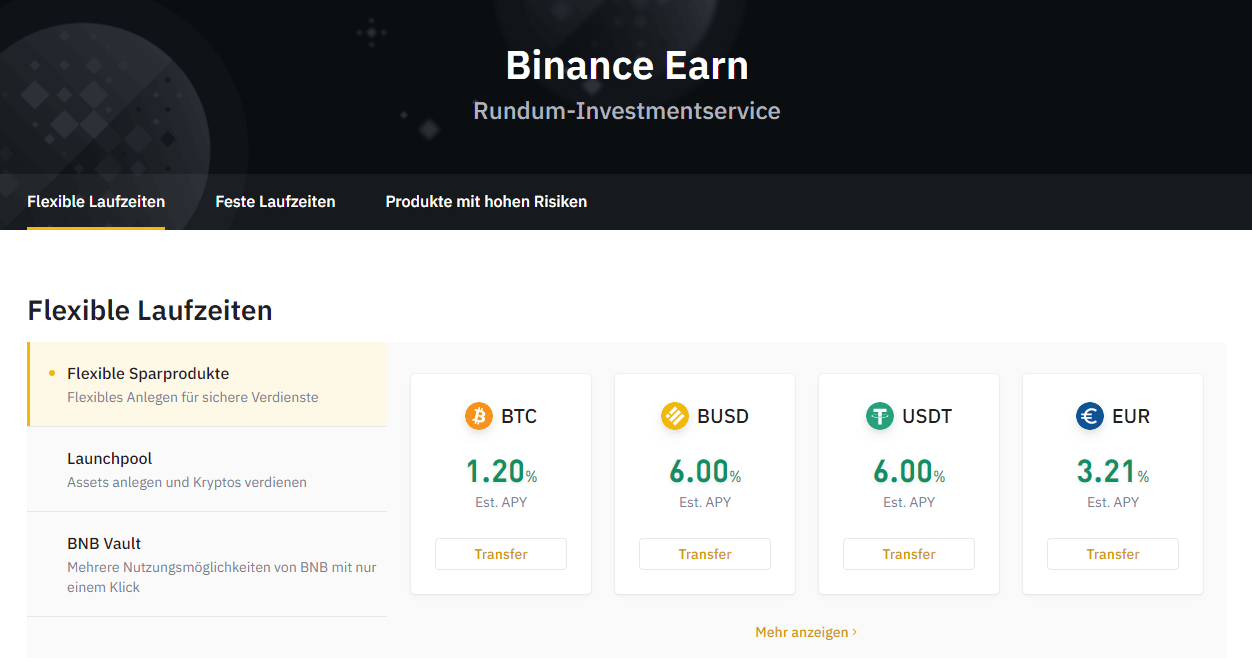
Task: Switch to Feste Laufzeiten tab
Action: [275, 201]
